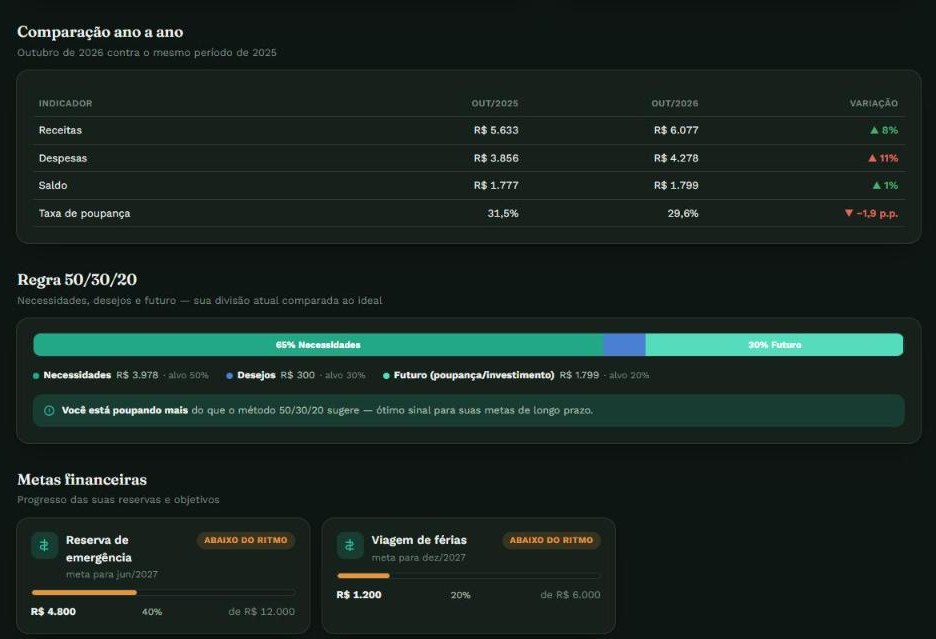
Task: Click the 65% Necessidades bar segment
Action: [x=318, y=345]
